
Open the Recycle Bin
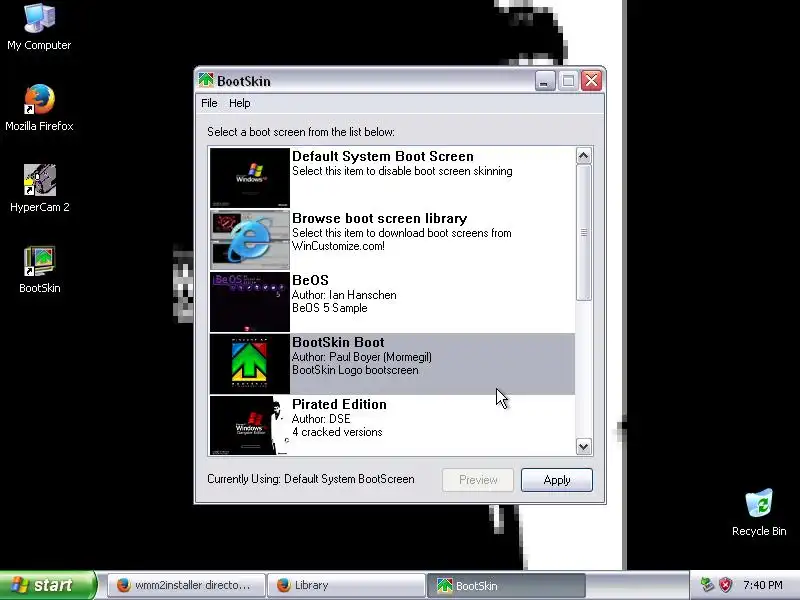tap(759, 512)
